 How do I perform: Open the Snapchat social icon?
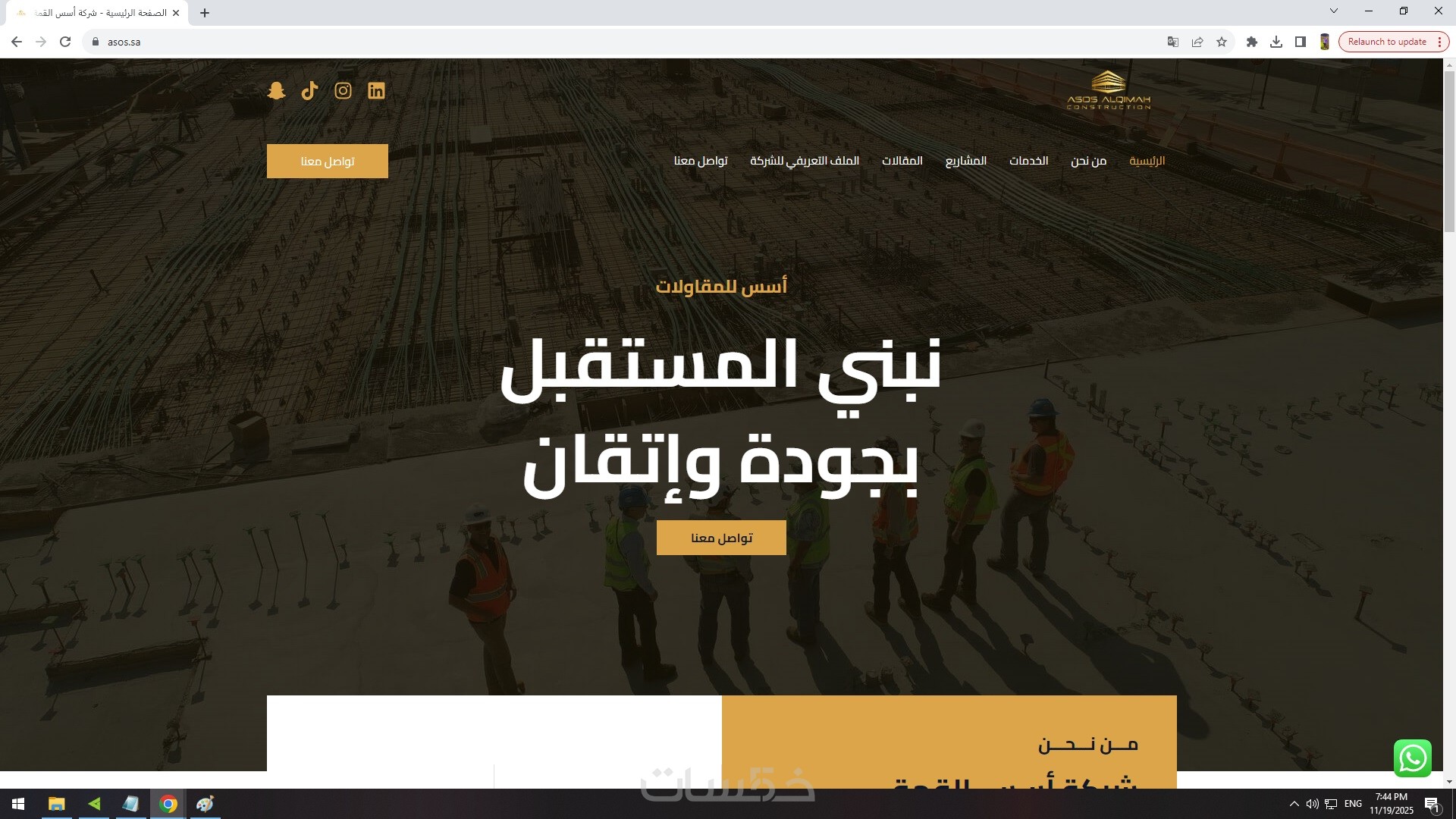[276, 91]
